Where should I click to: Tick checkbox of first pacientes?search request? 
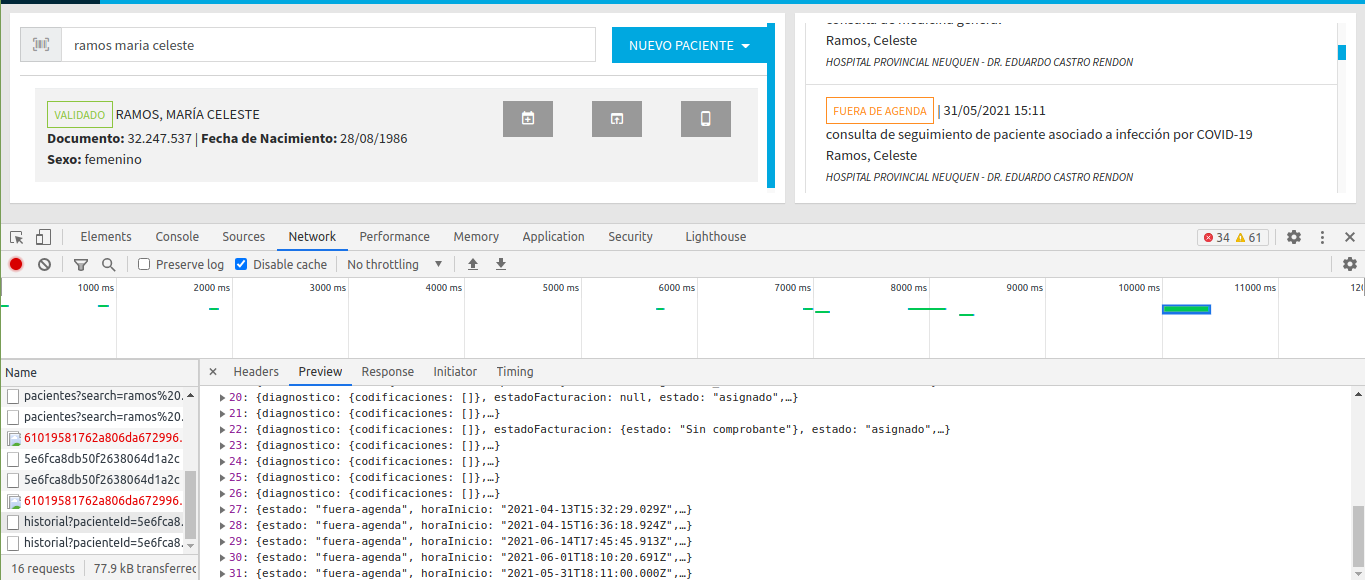click(x=14, y=395)
